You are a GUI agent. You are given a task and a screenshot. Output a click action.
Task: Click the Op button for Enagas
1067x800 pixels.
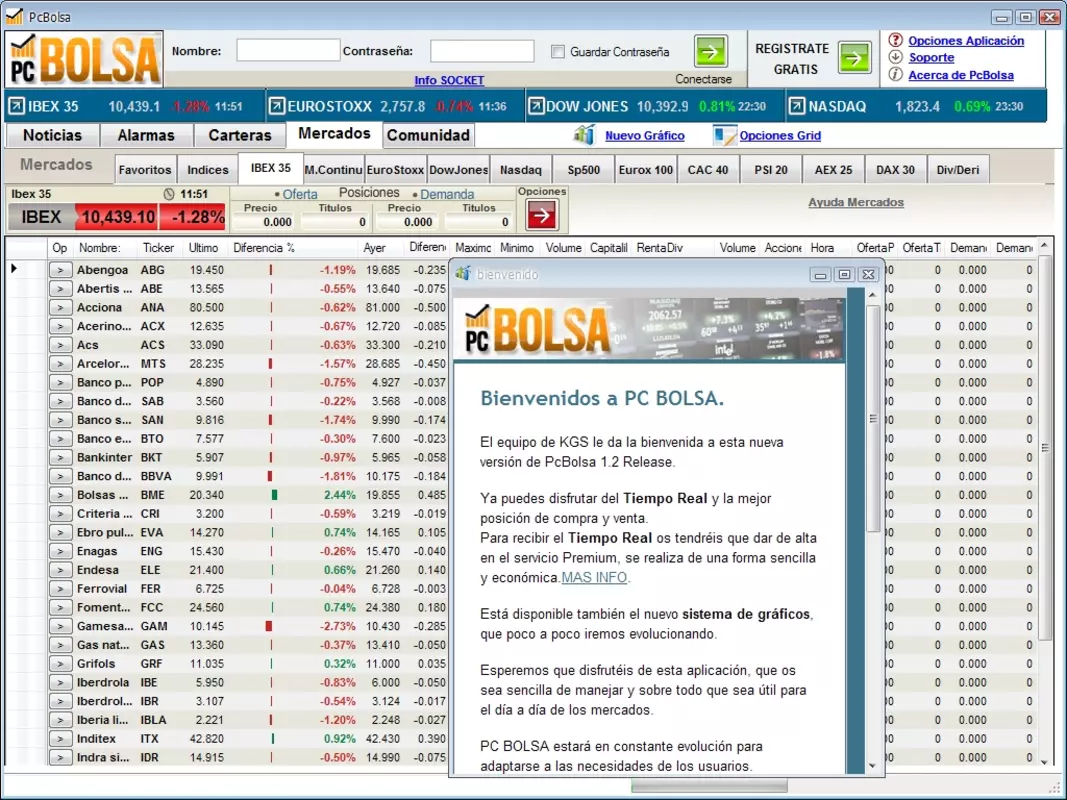click(60, 552)
